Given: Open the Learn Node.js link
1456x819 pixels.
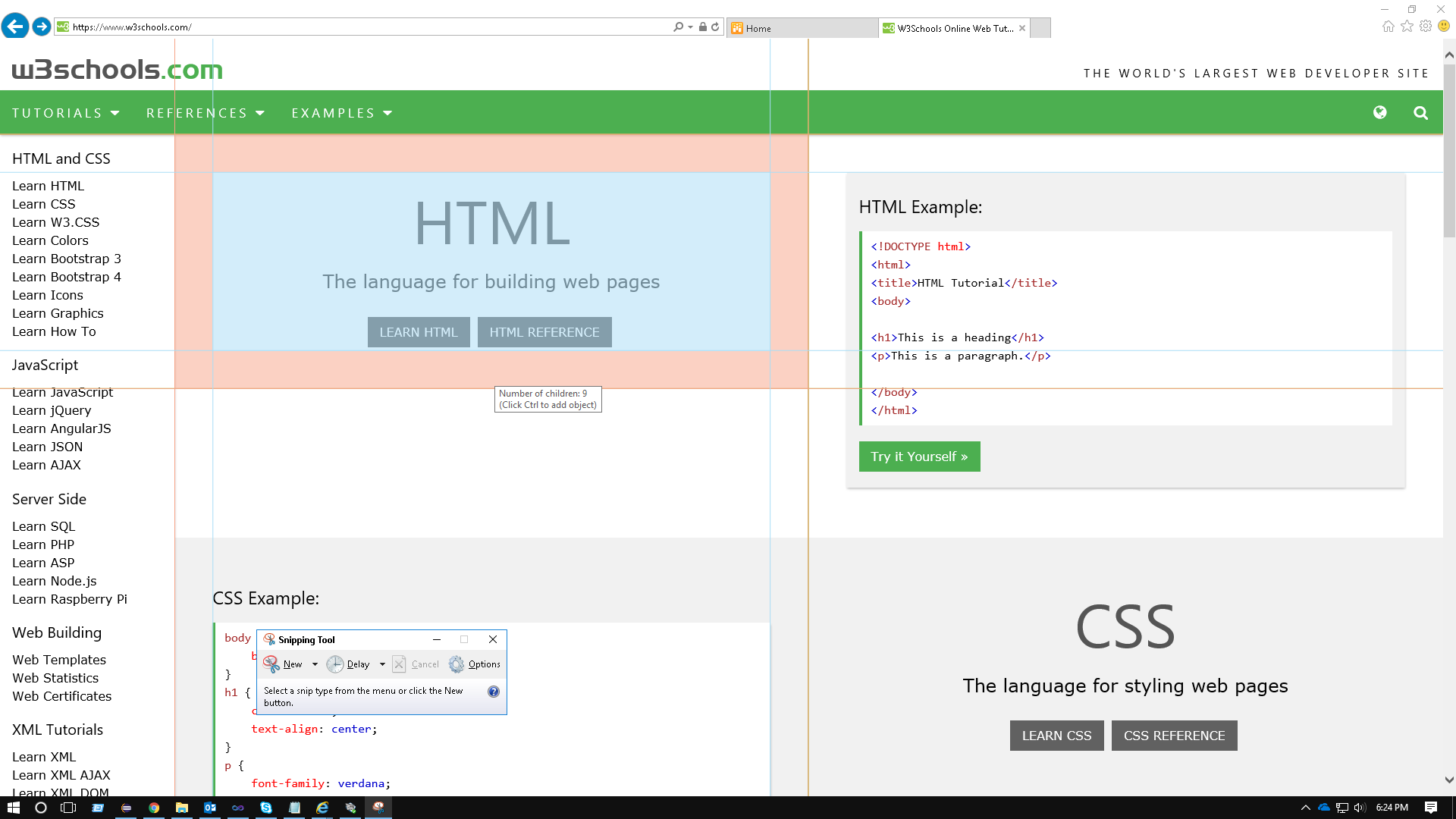Looking at the screenshot, I should click(55, 581).
